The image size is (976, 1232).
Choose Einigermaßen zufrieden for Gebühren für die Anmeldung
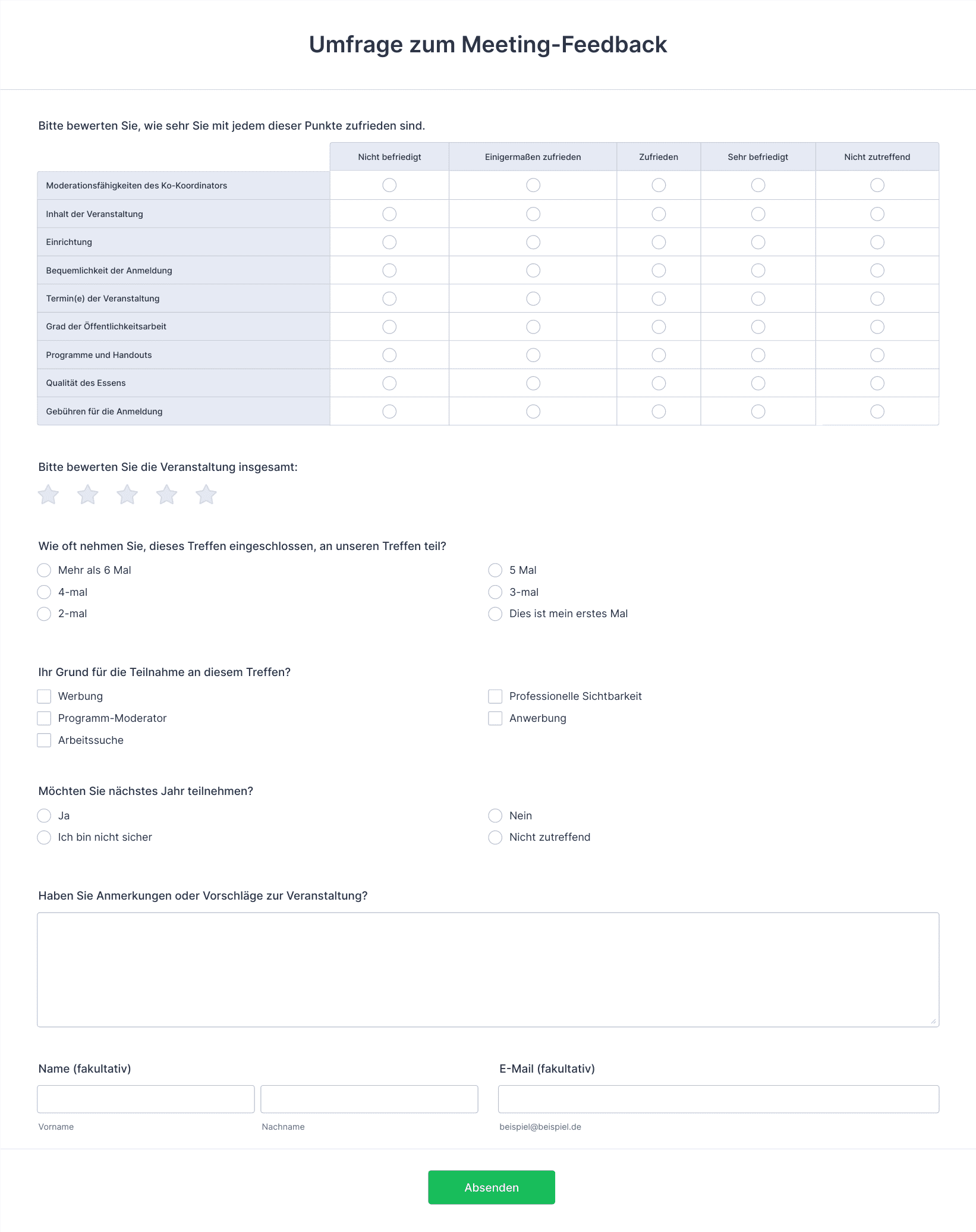533,411
